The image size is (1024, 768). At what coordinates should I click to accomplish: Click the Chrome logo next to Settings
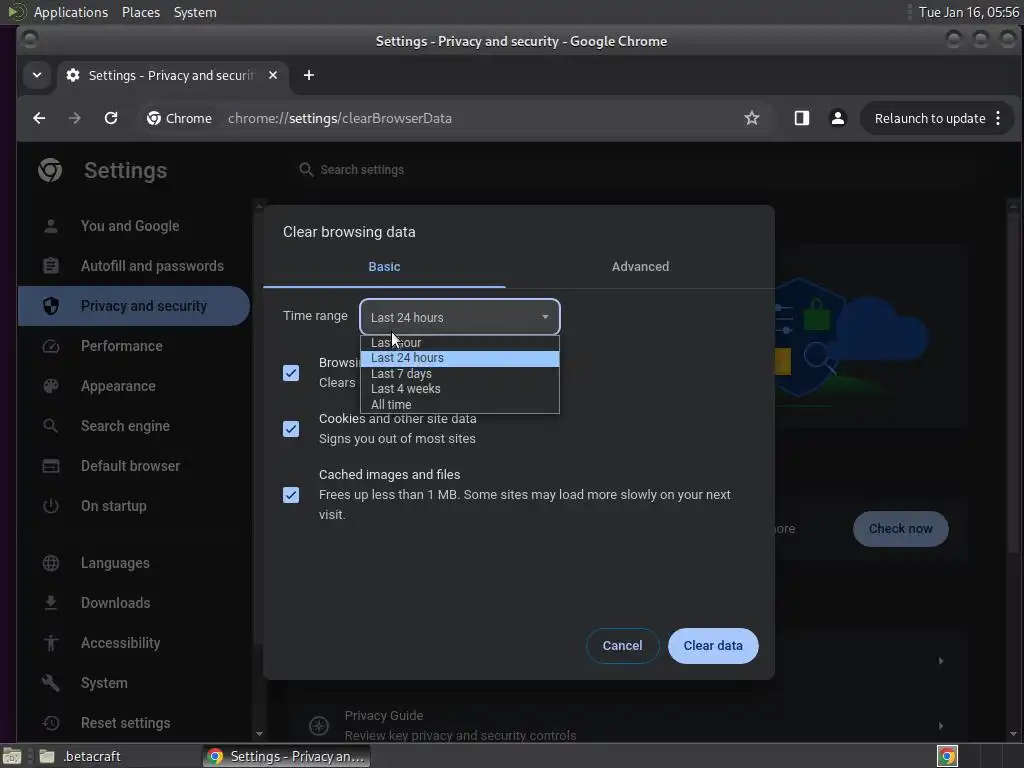(50, 170)
